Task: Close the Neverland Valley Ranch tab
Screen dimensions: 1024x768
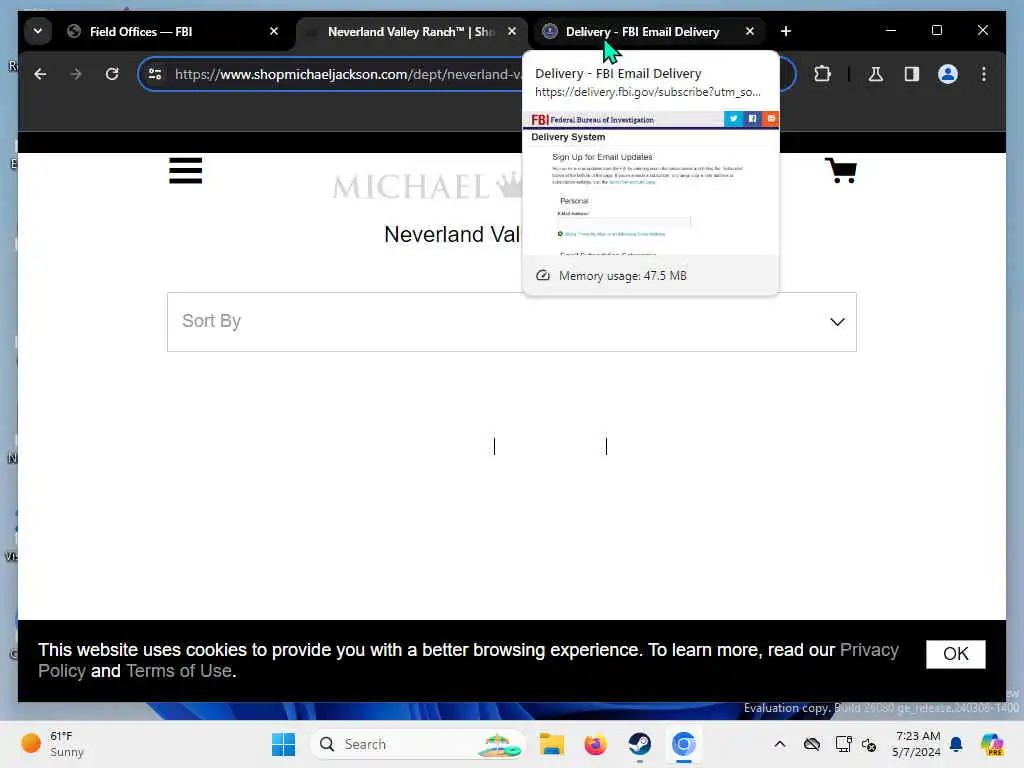Action: pyautogui.click(x=512, y=31)
